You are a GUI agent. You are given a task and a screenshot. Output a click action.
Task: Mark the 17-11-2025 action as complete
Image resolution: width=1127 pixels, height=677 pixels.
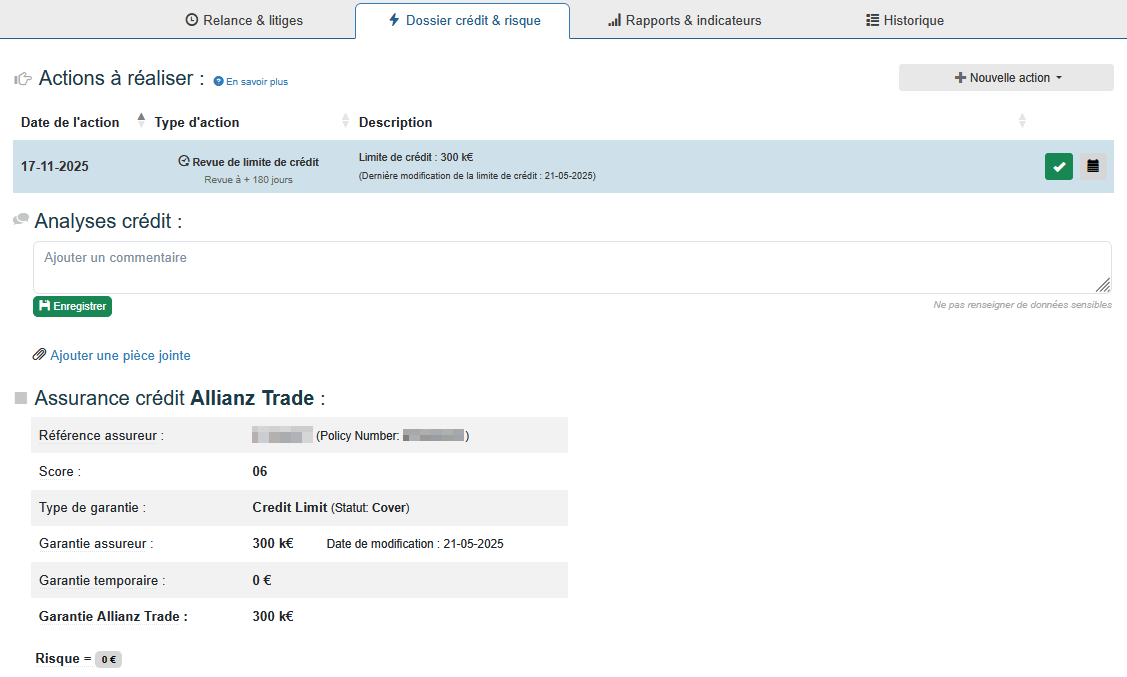1058,166
